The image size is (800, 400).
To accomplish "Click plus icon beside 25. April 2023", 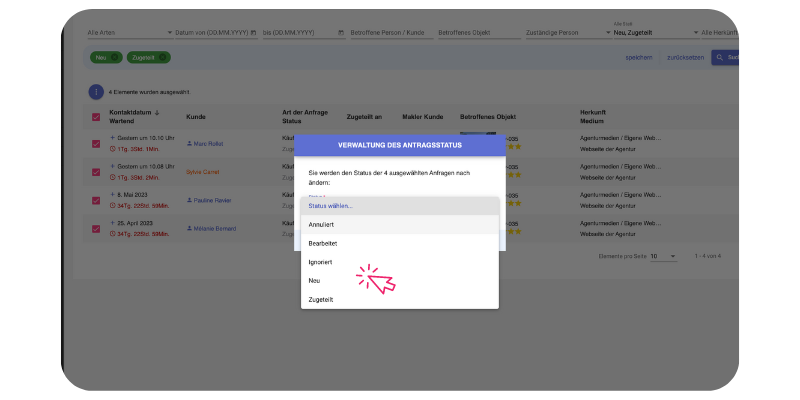I will (x=112, y=223).
